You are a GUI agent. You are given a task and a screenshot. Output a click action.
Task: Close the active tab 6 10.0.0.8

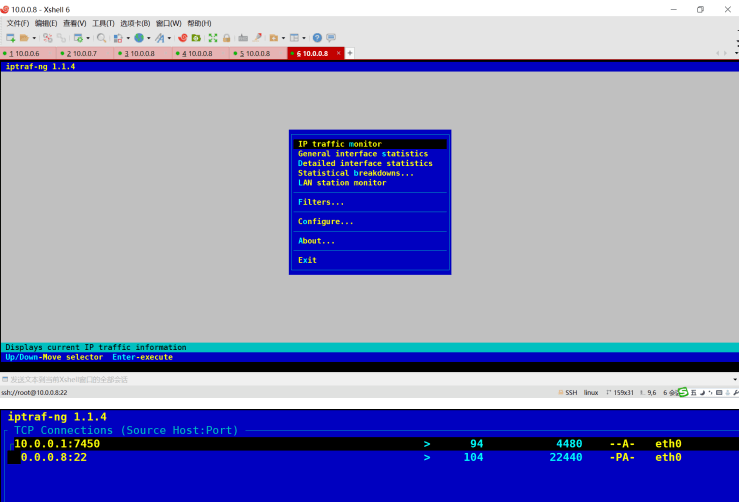pyautogui.click(x=338, y=53)
